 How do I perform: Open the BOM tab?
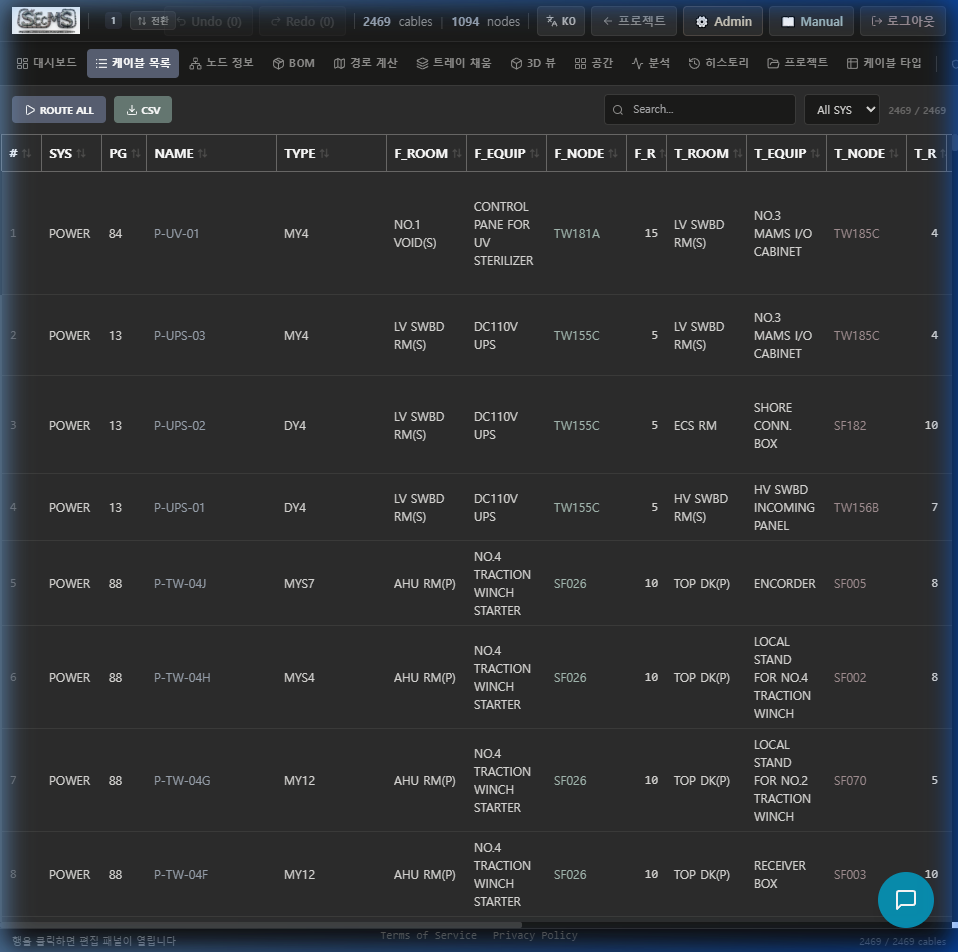[x=293, y=63]
